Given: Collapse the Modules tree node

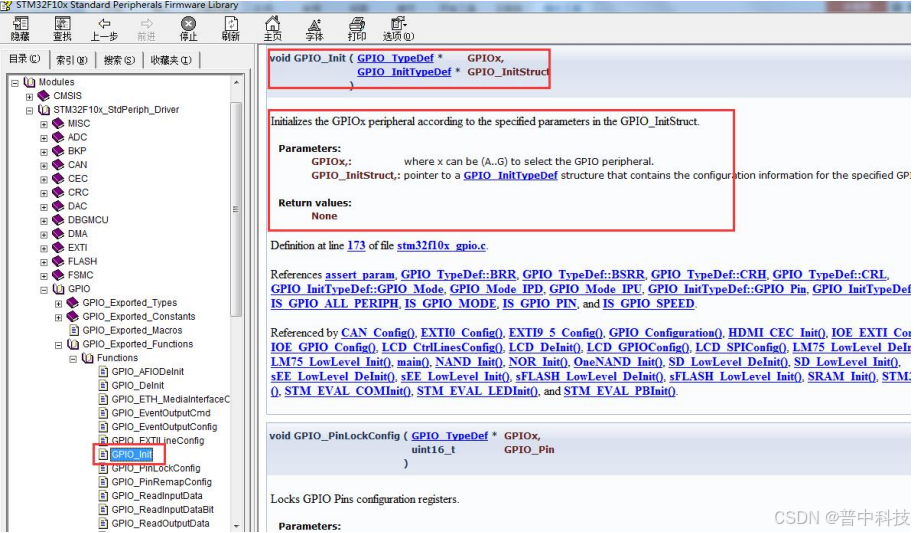Looking at the screenshot, I should pyautogui.click(x=15, y=83).
